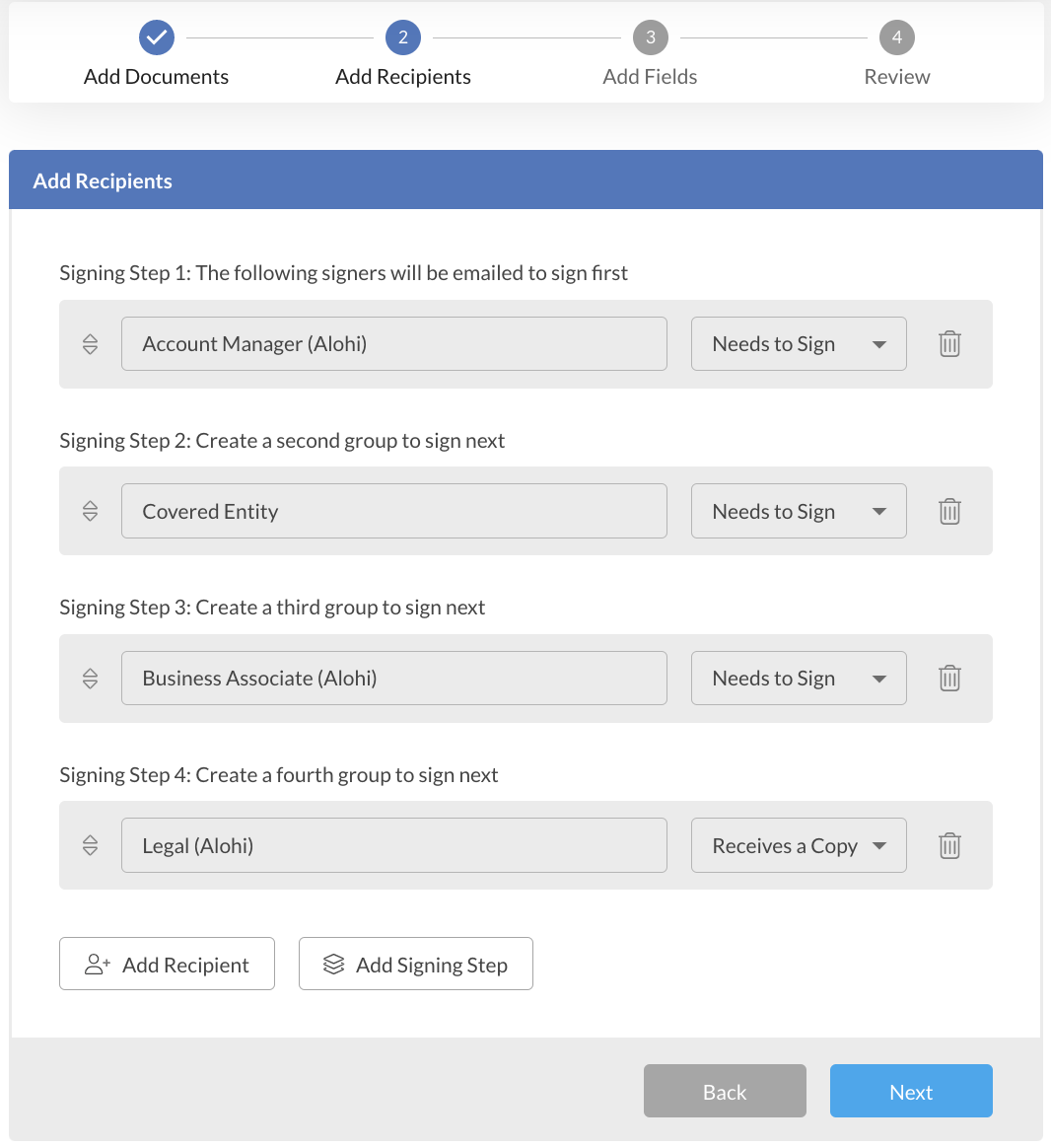Open the Receives a Copy dropdown for Legal
Viewport: 1051px width, 1148px height.
[x=799, y=845]
